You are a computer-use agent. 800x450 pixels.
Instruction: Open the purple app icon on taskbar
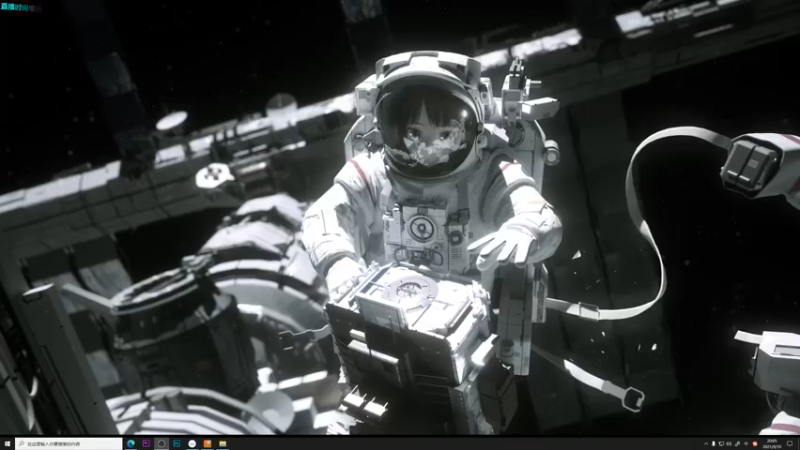(146, 444)
